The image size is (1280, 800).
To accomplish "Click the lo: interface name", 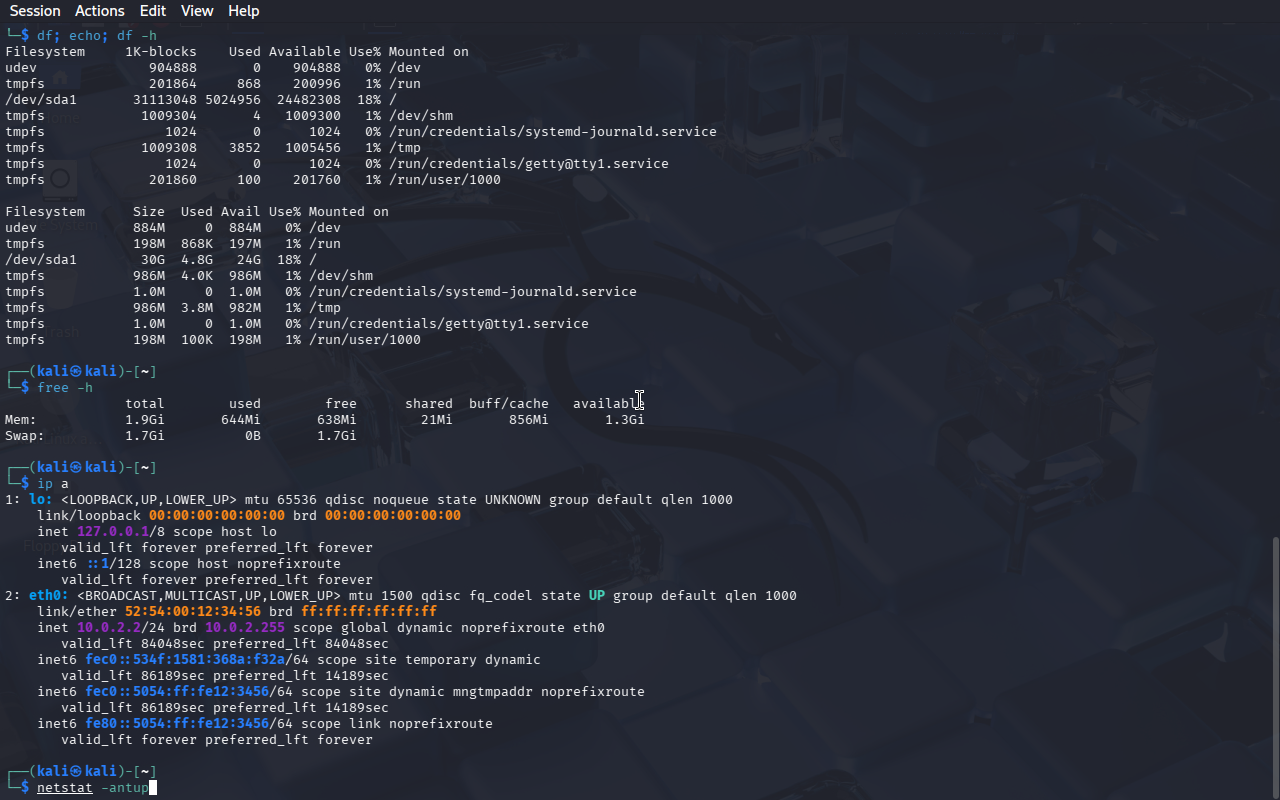I will point(40,500).
